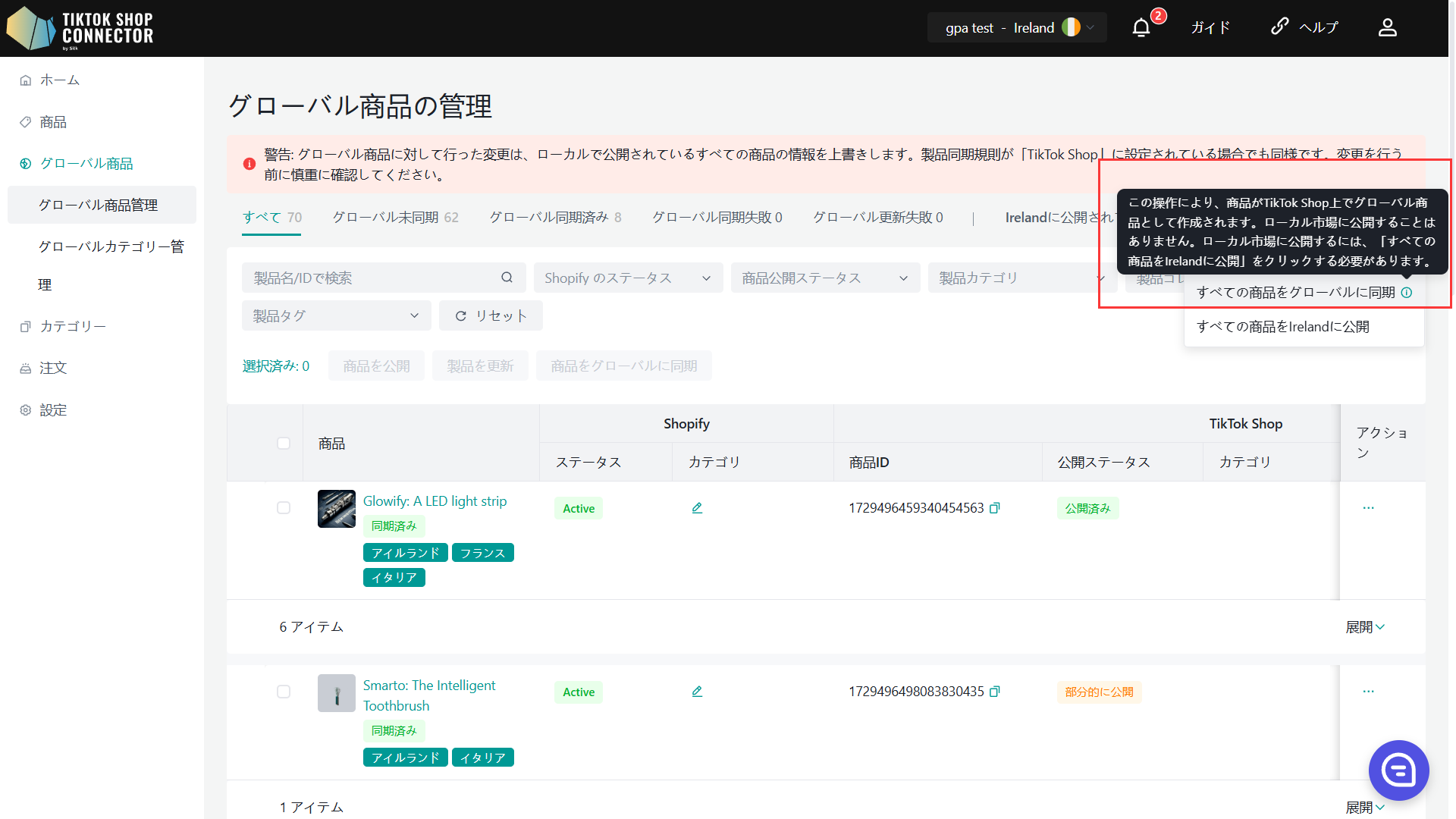This screenshot has height=819, width=1456.
Task: Click the settings gear icon in sidebar
Action: point(26,410)
